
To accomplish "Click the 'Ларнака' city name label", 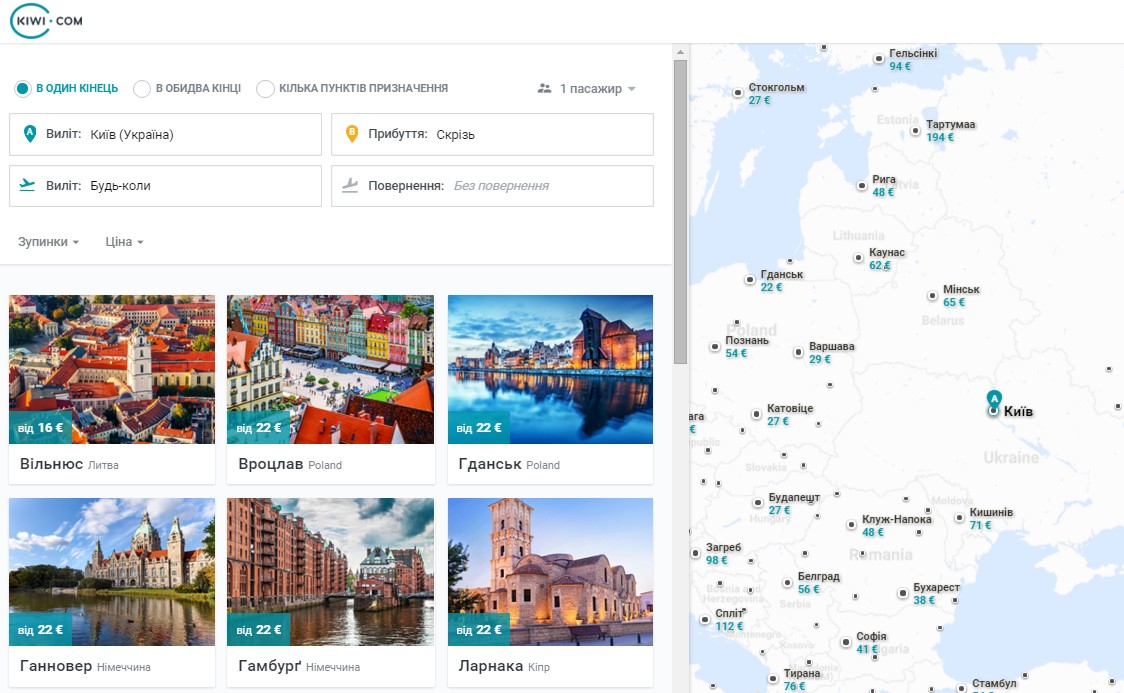I will [x=490, y=666].
